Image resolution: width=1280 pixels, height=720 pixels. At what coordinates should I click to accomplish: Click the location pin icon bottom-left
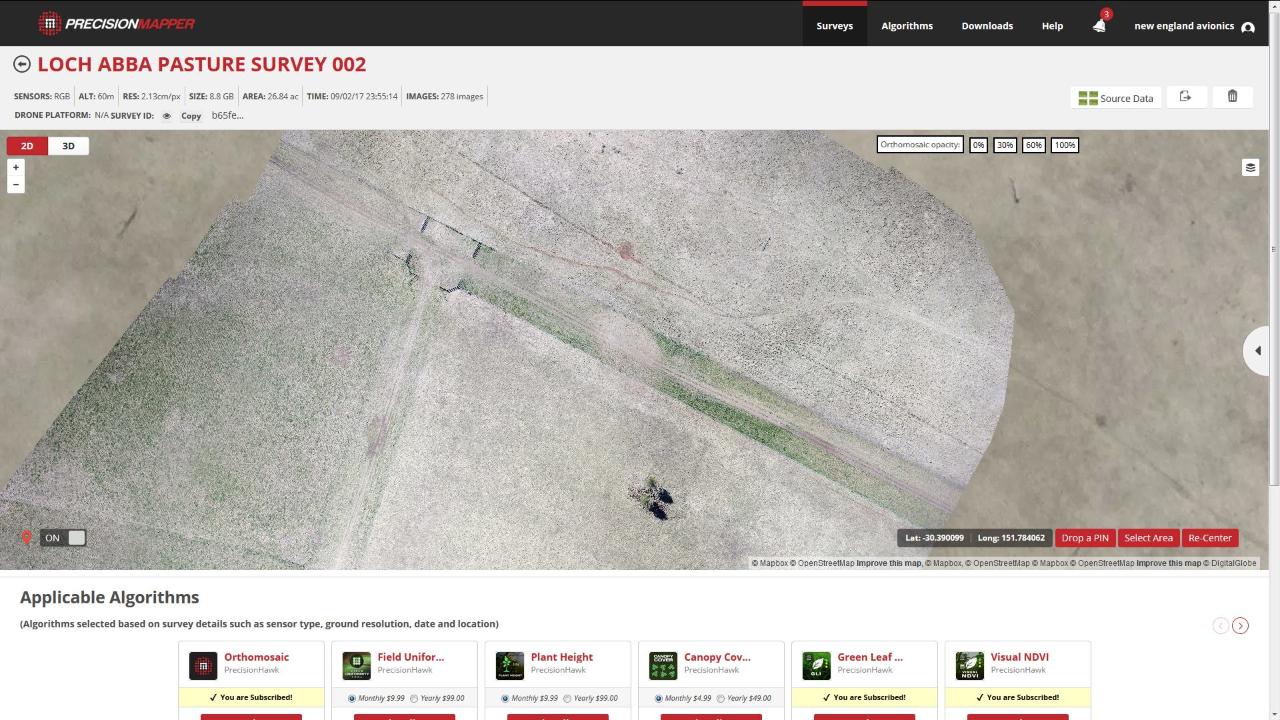[x=27, y=537]
